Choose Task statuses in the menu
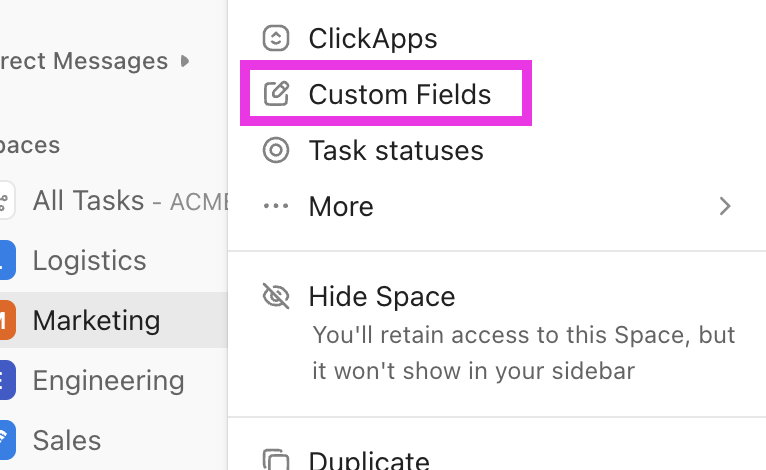This screenshot has width=766, height=470. tap(396, 151)
